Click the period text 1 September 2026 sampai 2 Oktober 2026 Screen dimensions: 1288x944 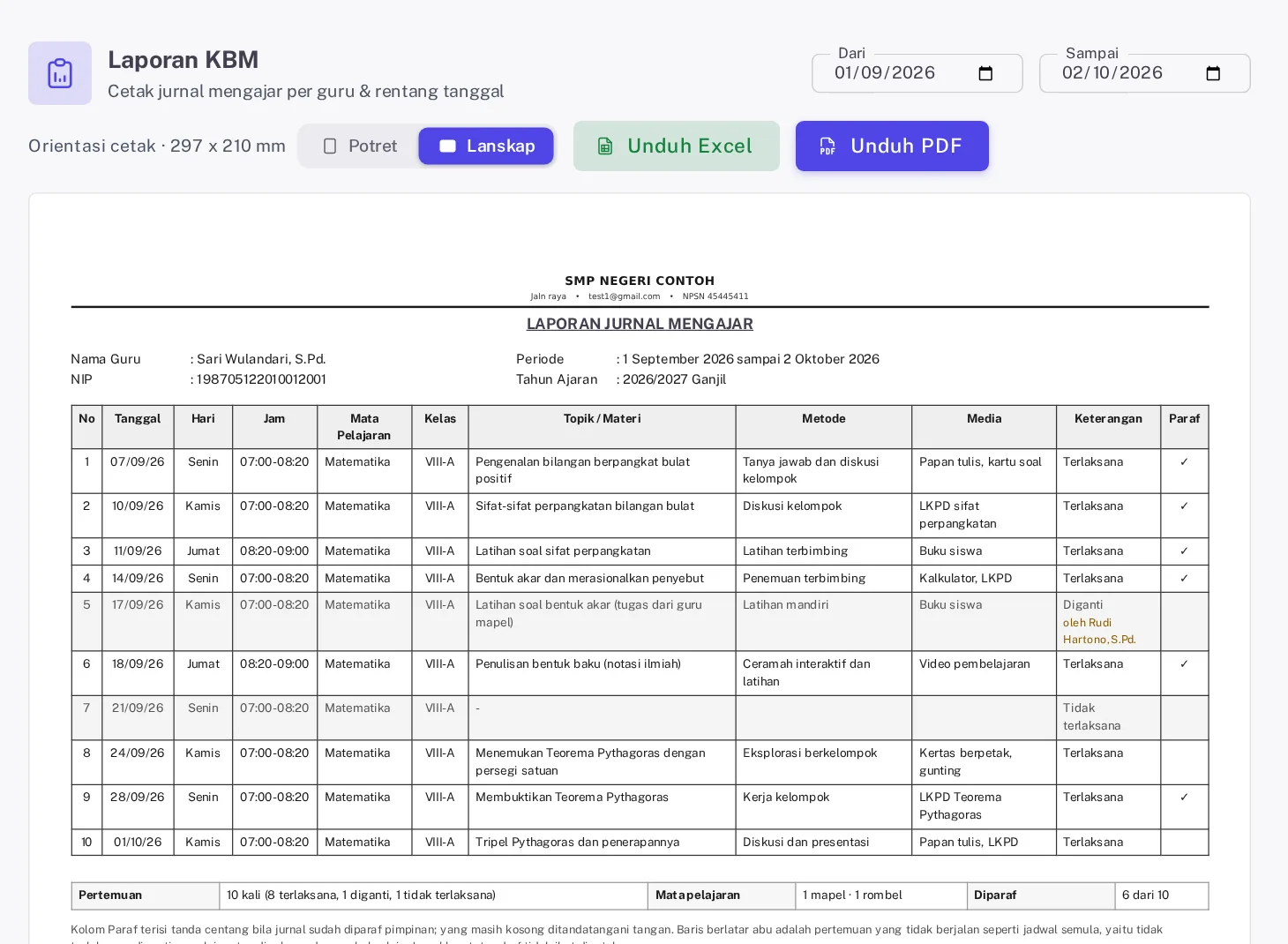(751, 359)
